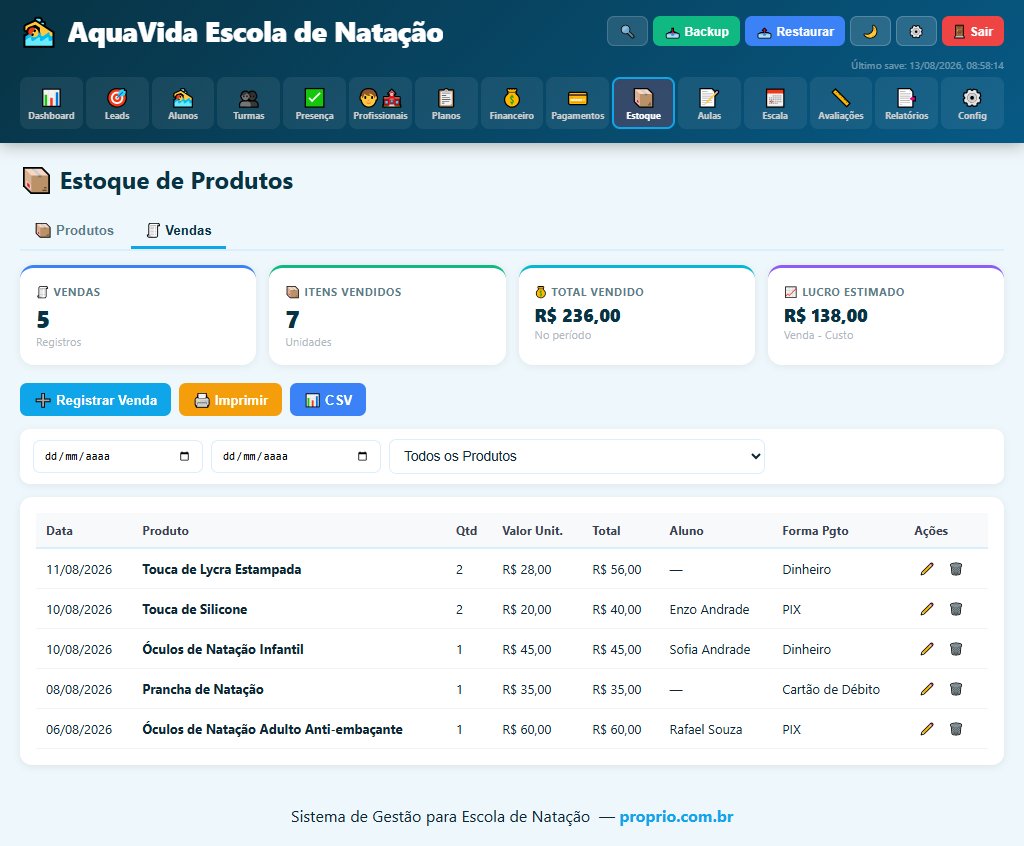Open Aulas notes section
1024x846 pixels.
tap(709, 103)
